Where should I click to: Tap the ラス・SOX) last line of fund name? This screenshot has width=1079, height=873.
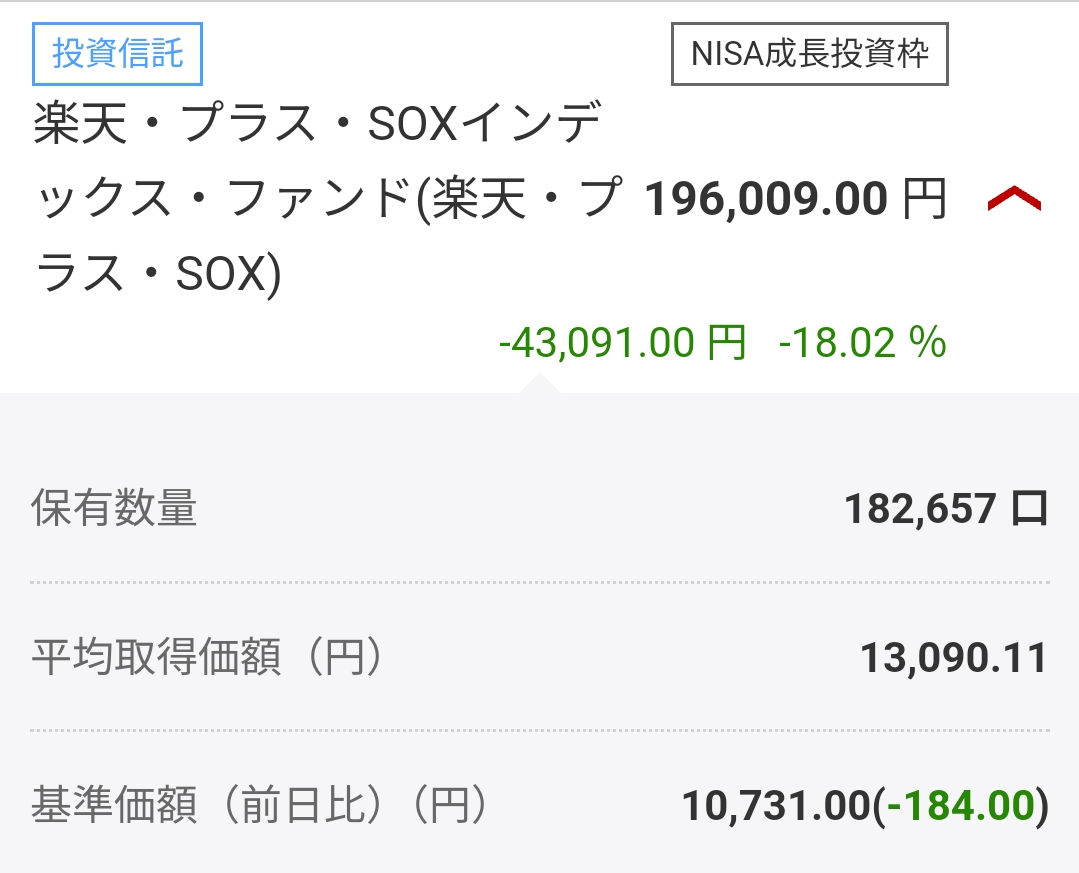click(x=158, y=273)
